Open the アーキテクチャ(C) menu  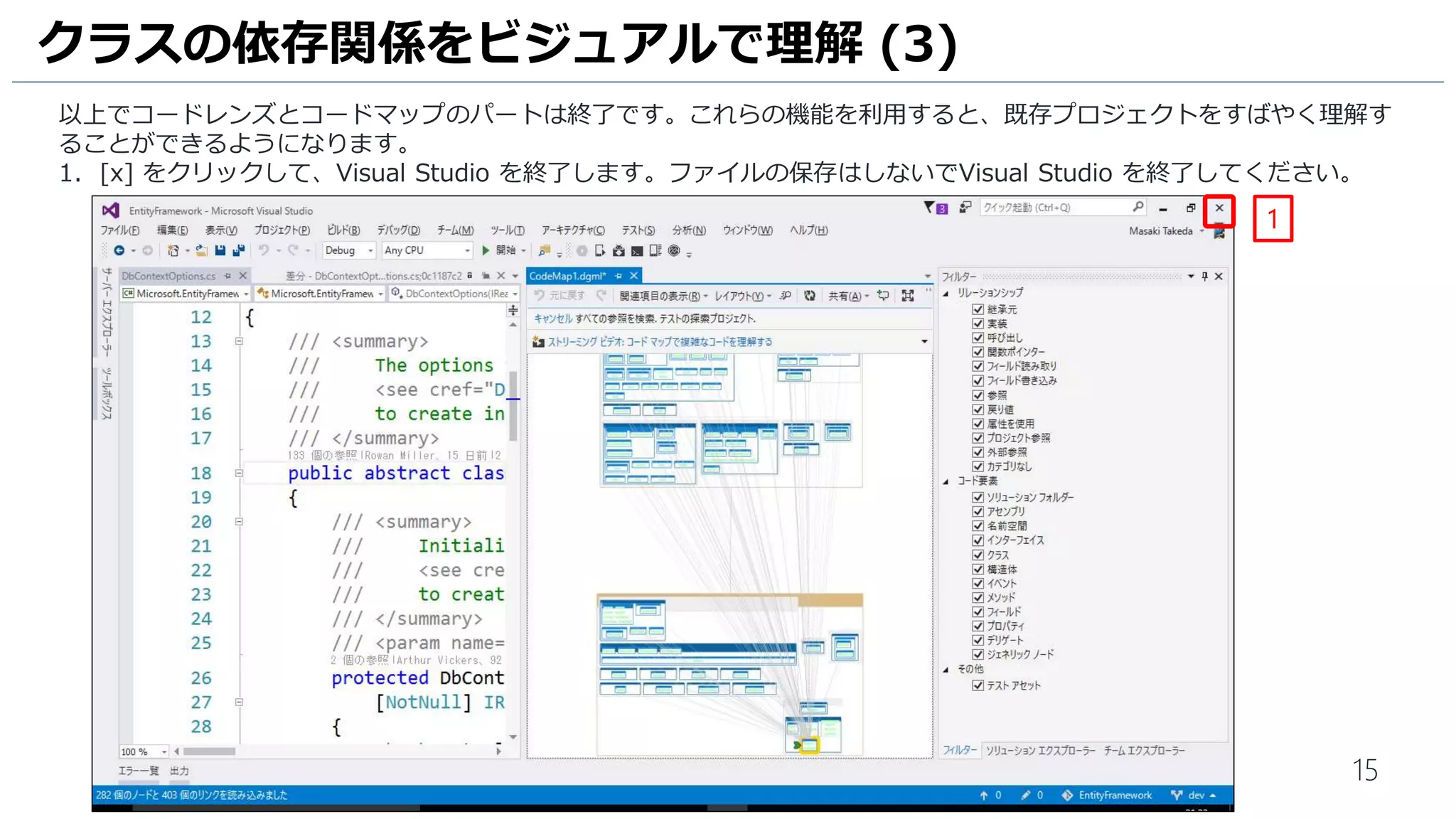pyautogui.click(x=573, y=230)
